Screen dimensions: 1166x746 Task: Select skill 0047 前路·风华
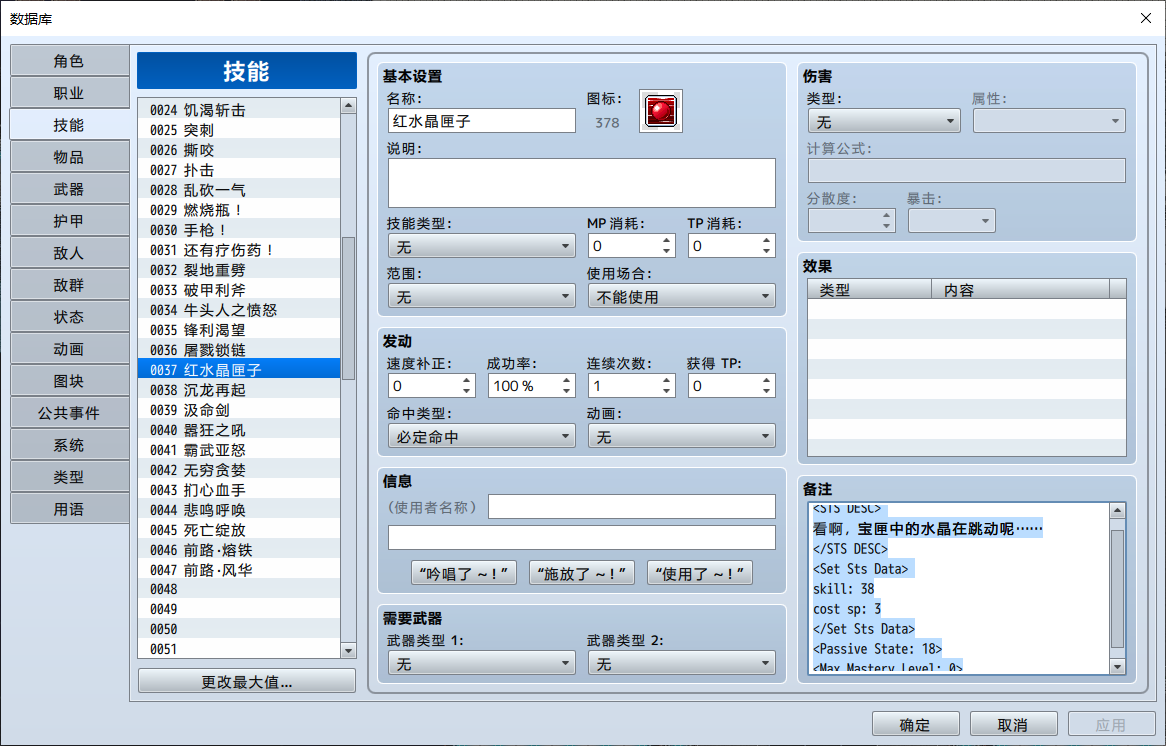pos(239,570)
